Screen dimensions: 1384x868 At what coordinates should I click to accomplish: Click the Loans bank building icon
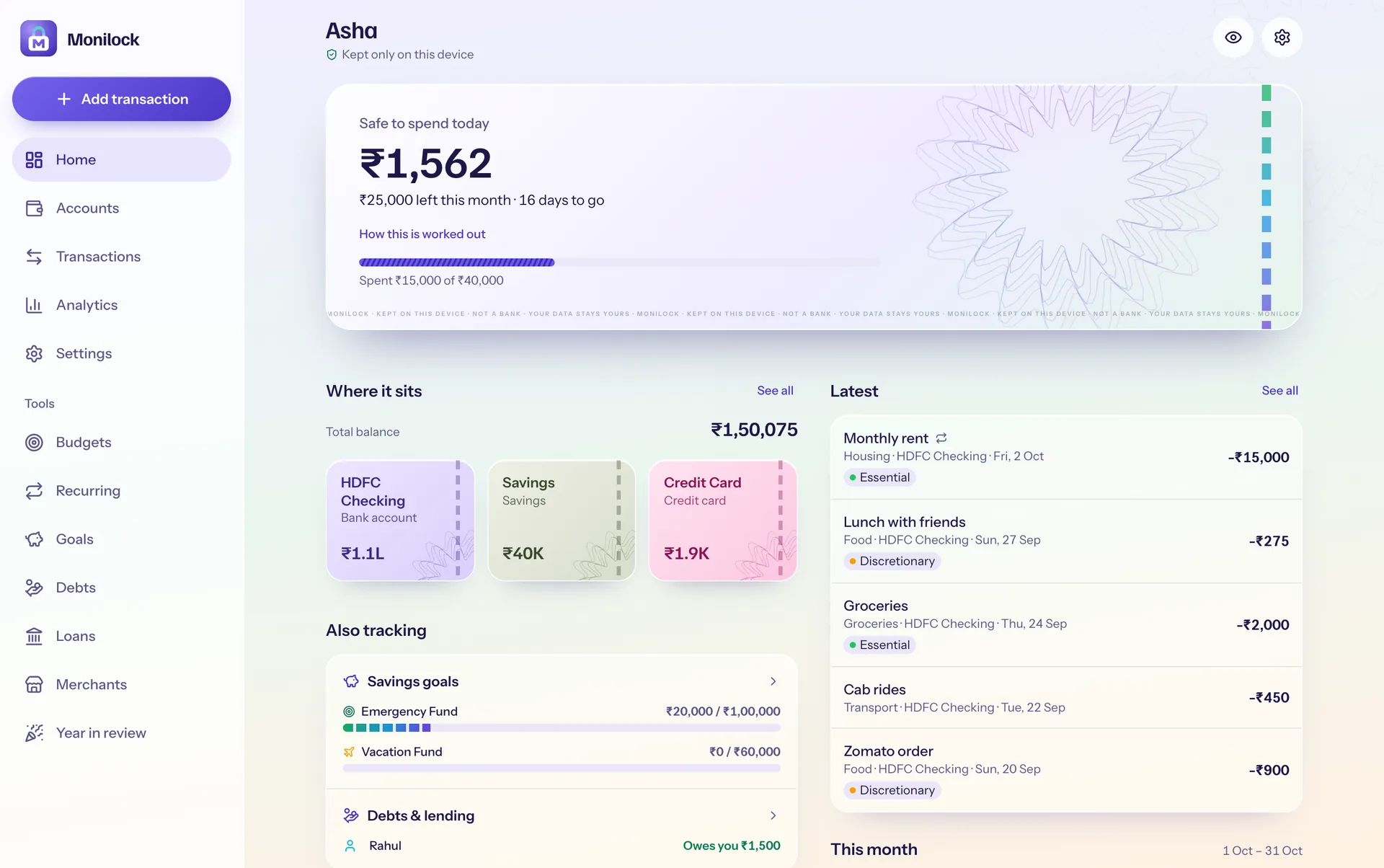34,636
